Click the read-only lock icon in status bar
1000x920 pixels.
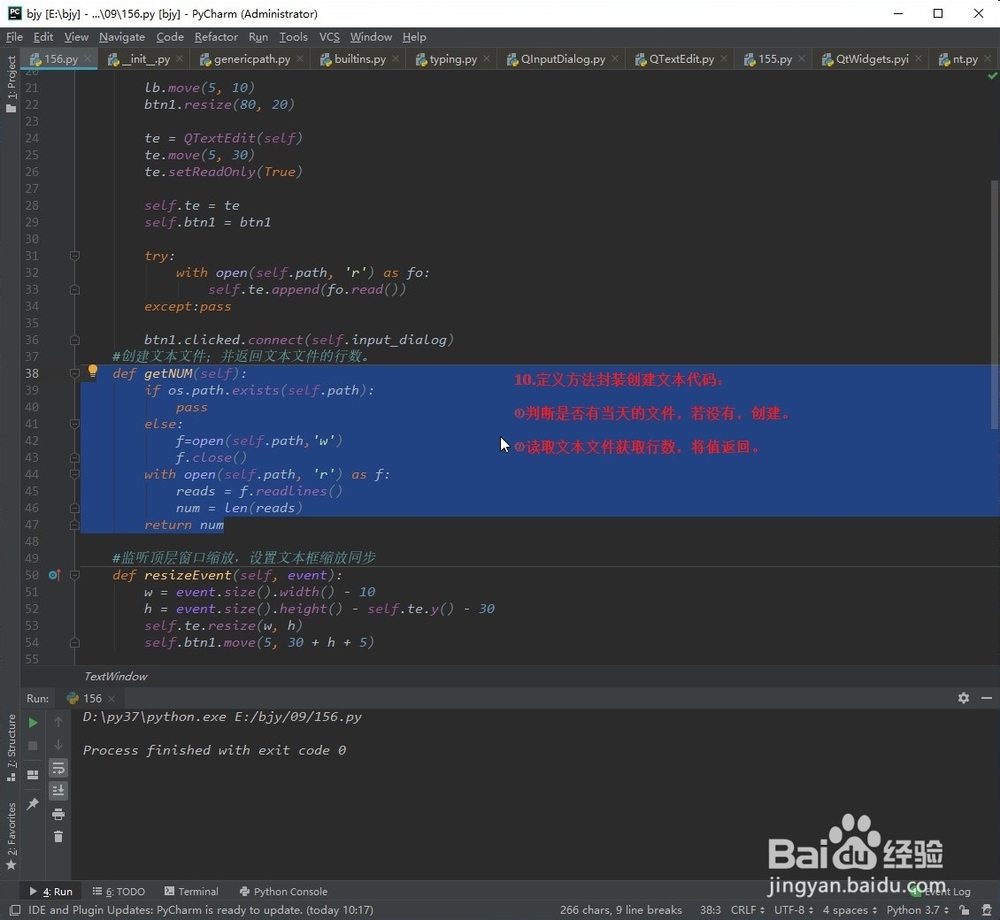tap(964, 910)
